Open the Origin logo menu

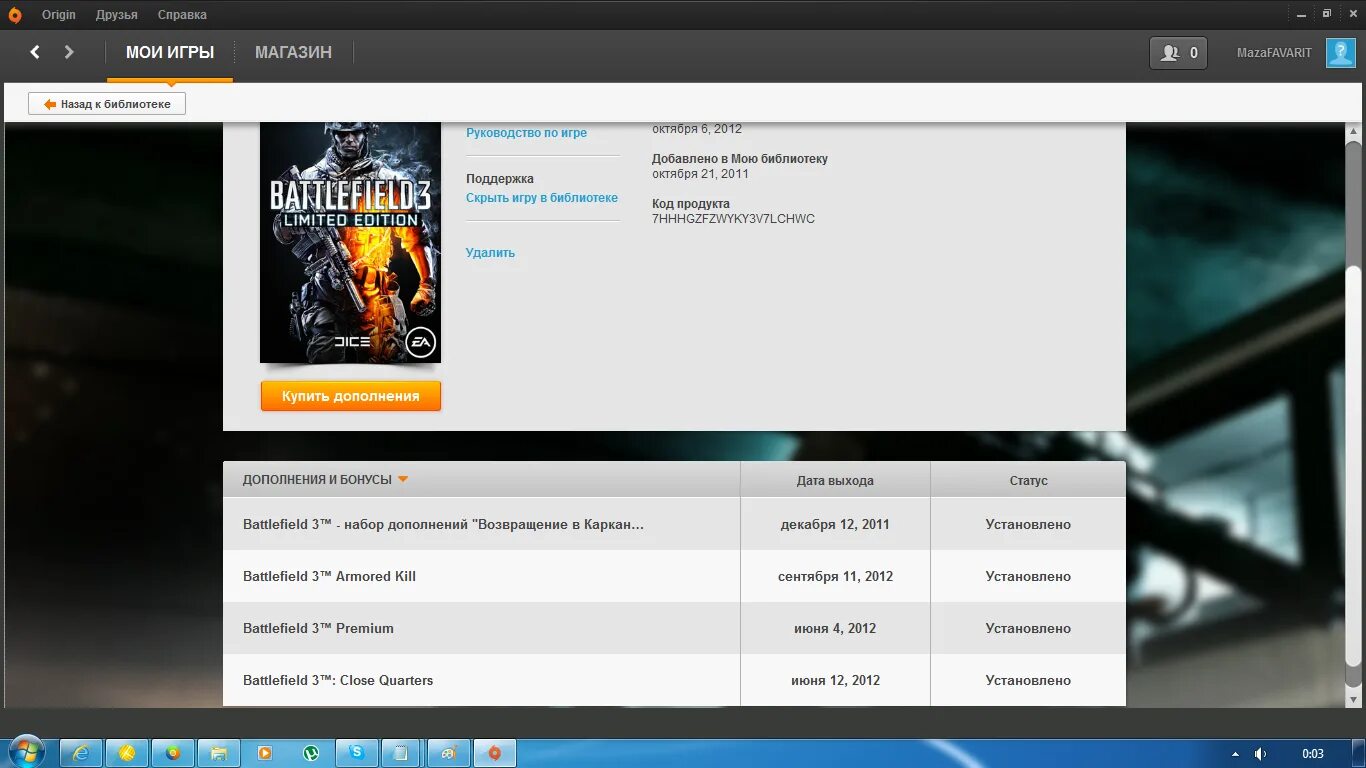14,15
